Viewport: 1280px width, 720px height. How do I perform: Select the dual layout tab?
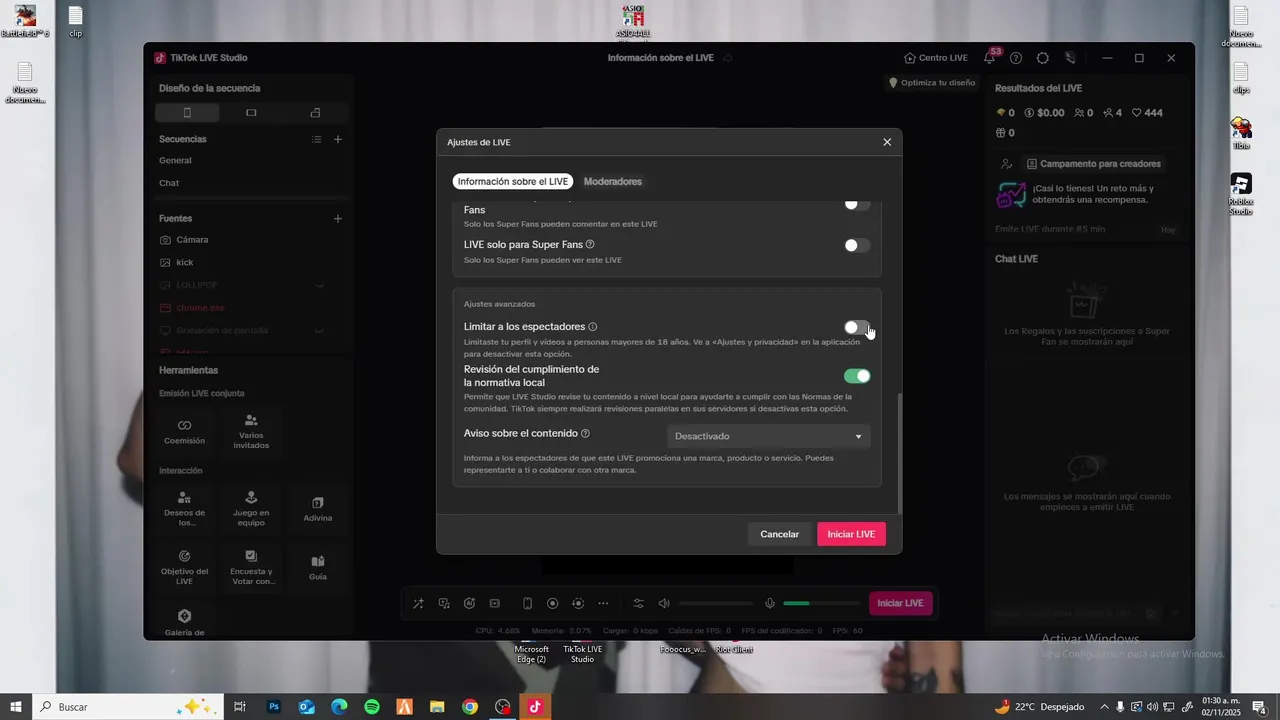coord(315,112)
